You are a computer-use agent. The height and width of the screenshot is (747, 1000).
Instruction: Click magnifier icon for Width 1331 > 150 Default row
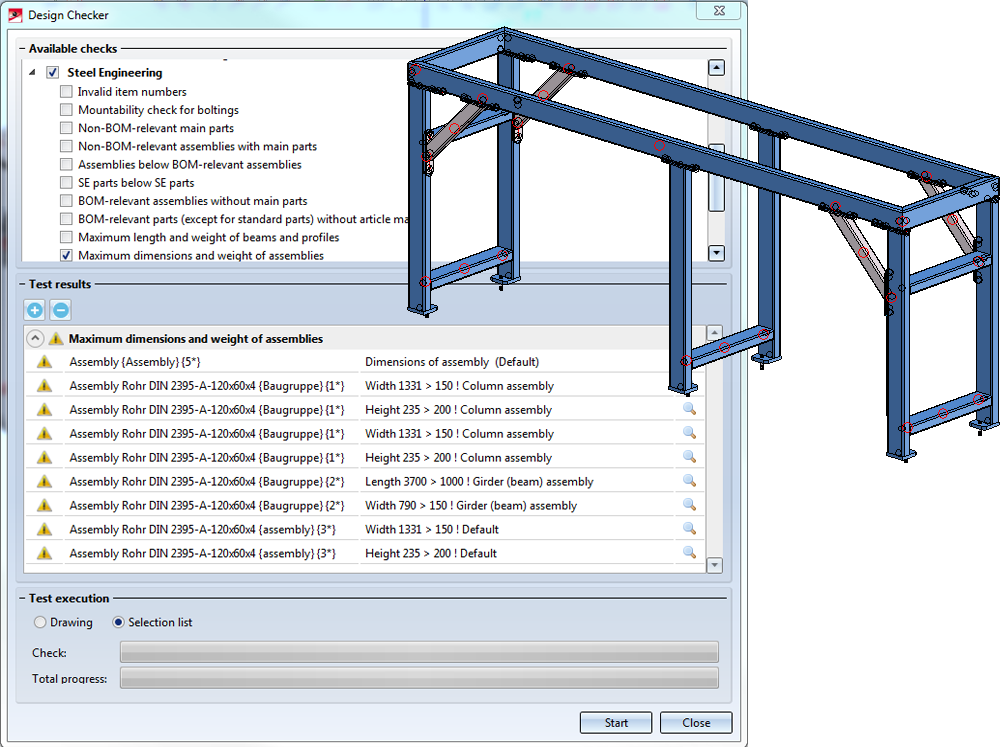(x=689, y=529)
